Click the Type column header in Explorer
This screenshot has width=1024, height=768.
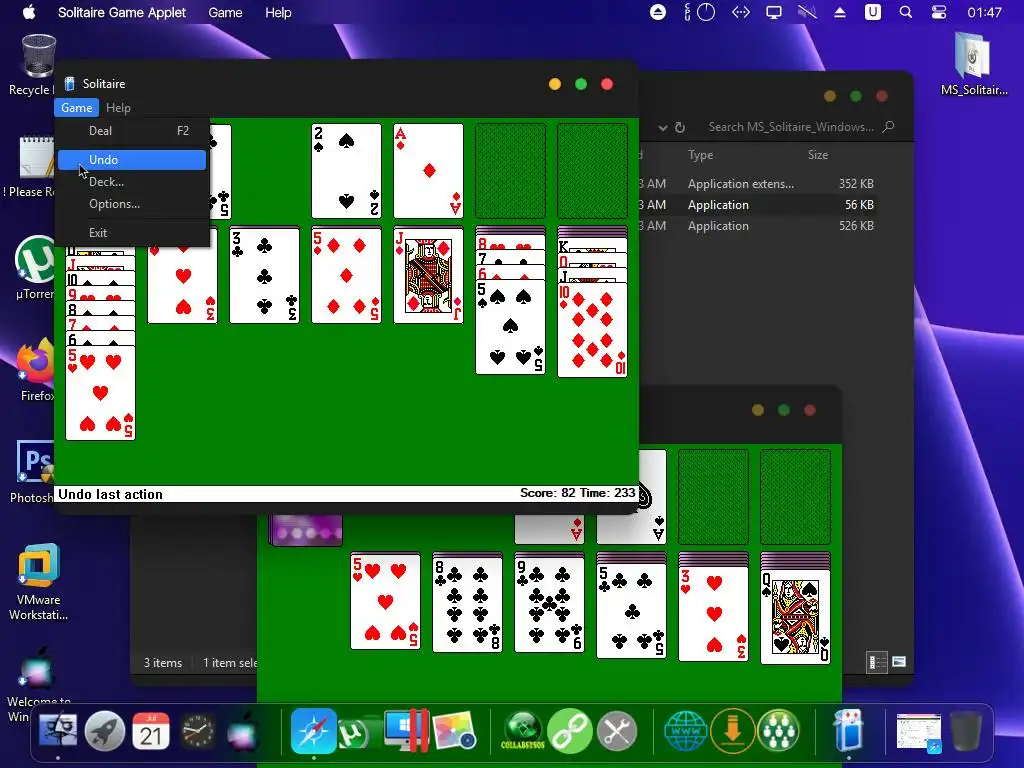click(x=700, y=155)
